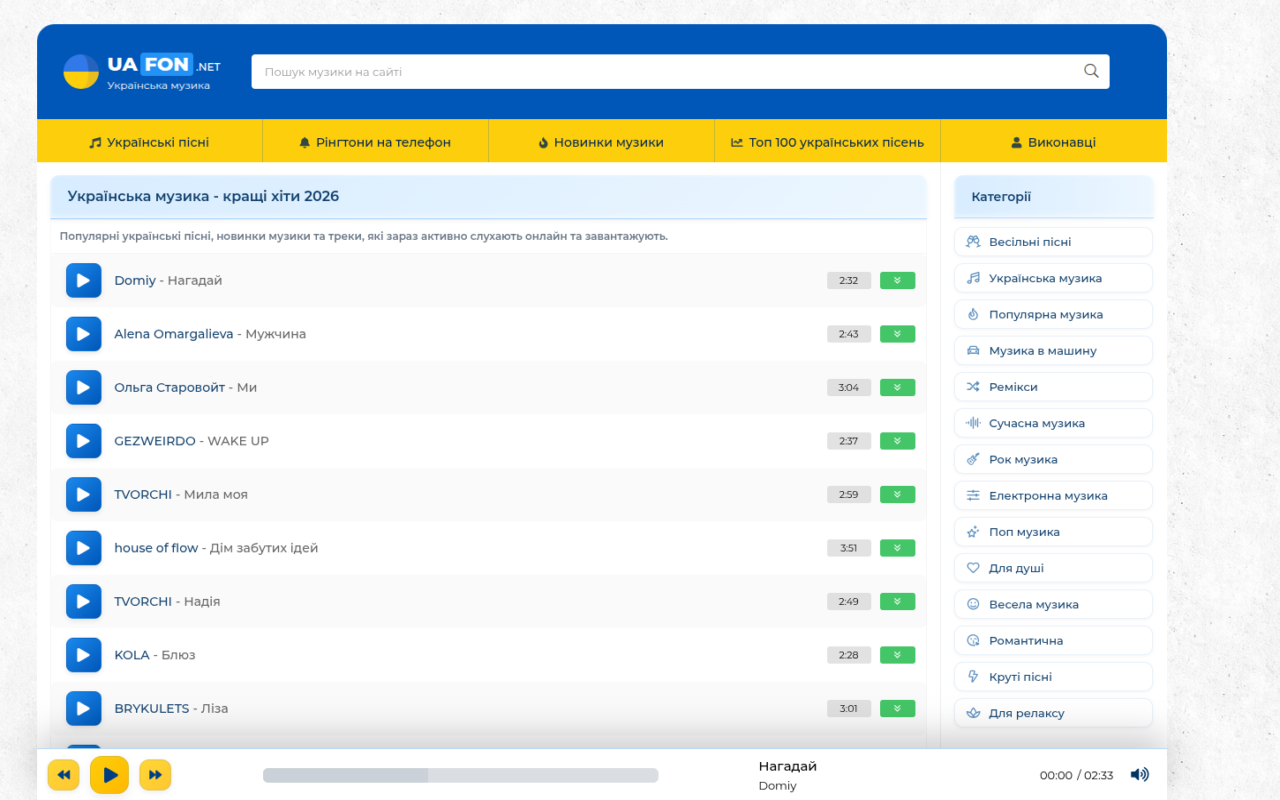Open artist BRYKULETS link
This screenshot has width=1280, height=800.
point(151,709)
